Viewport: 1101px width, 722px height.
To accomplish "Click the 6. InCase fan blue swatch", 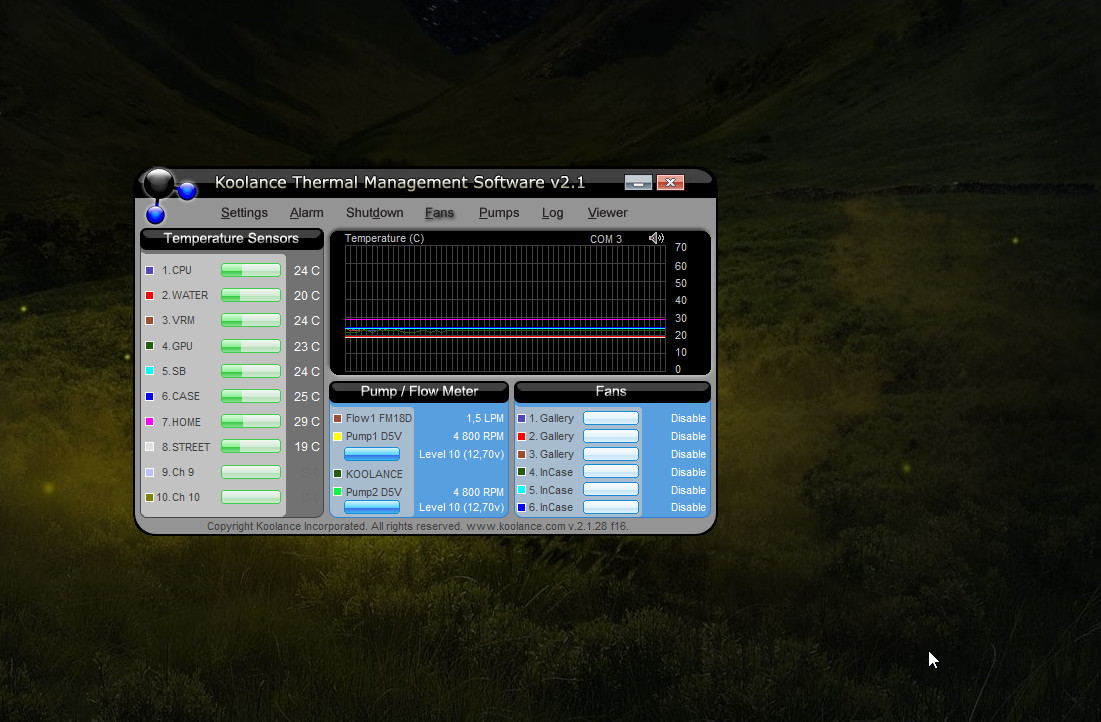I will click(522, 507).
